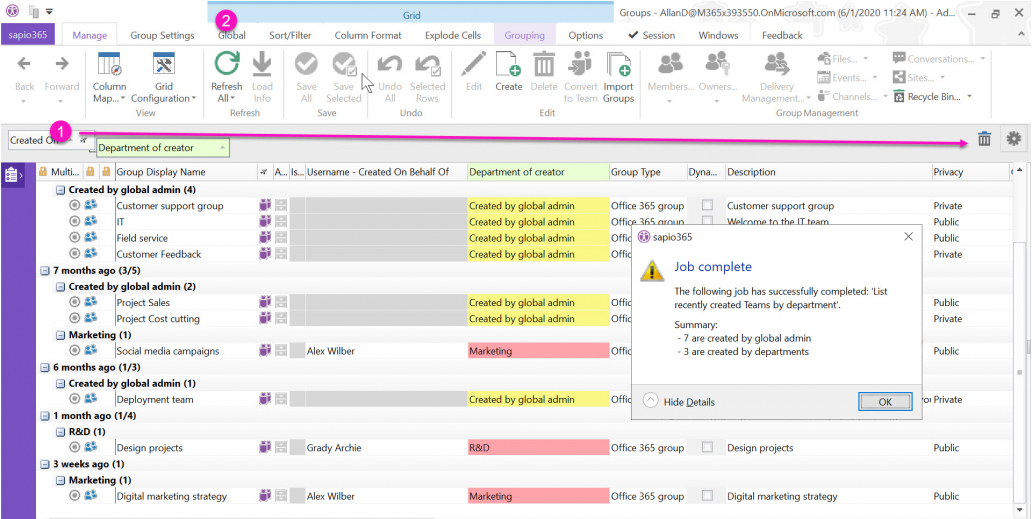Click the Back navigation arrow

[24, 64]
